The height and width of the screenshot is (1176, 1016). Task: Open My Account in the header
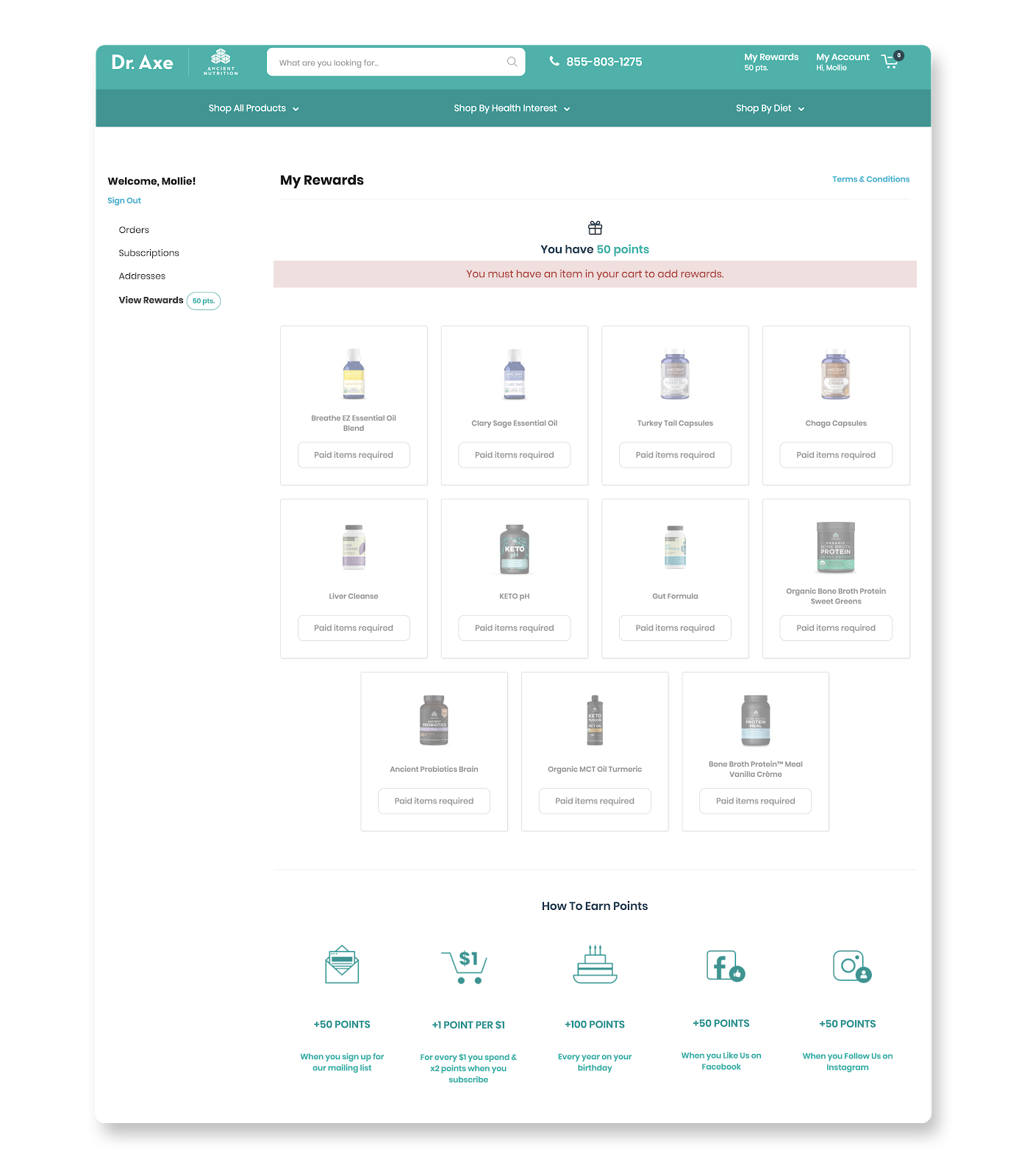pos(843,62)
